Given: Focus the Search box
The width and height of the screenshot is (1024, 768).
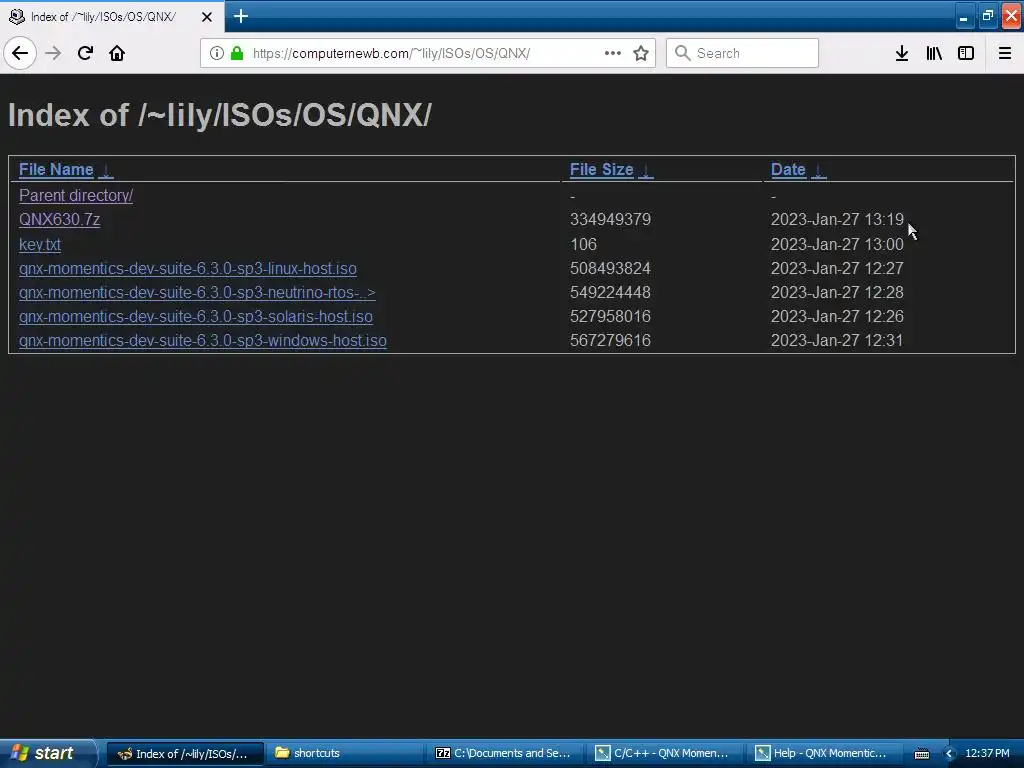Looking at the screenshot, I should [742, 53].
